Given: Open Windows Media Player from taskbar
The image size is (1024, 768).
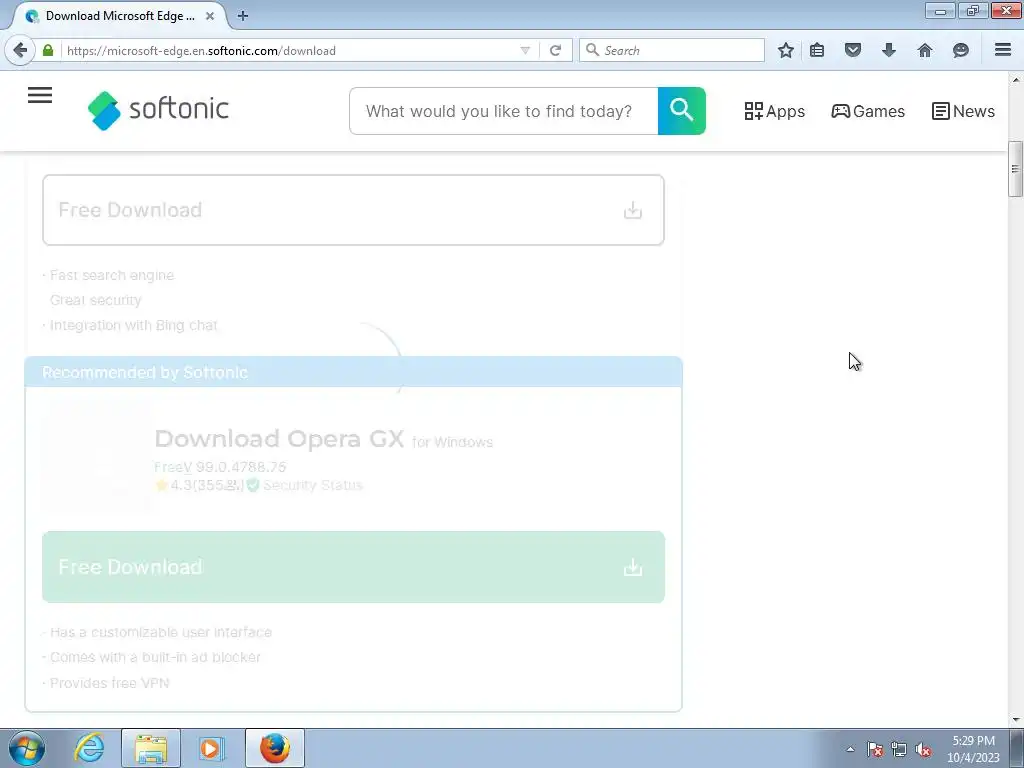Looking at the screenshot, I should (210, 748).
